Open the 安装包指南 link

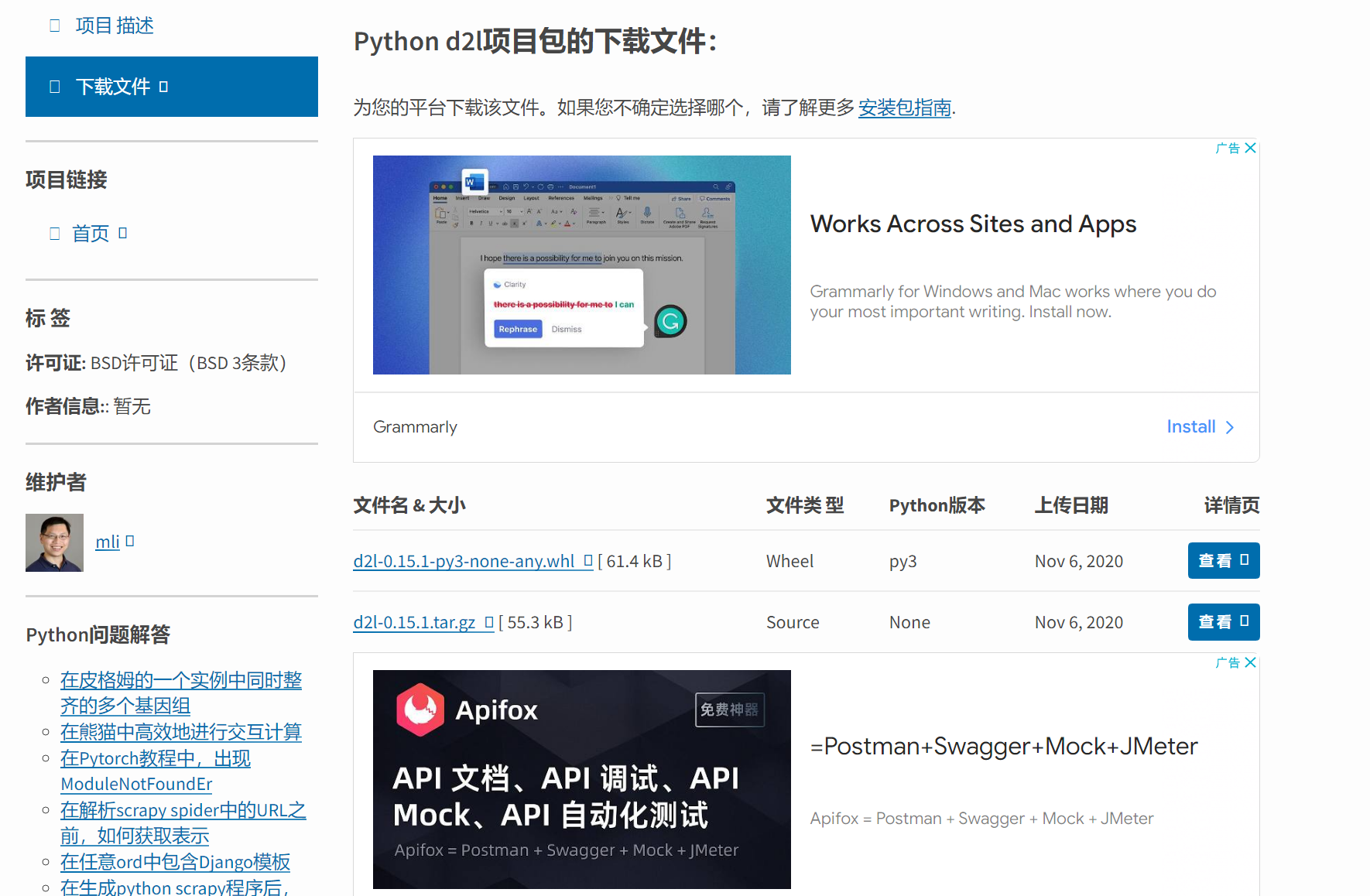click(x=904, y=108)
